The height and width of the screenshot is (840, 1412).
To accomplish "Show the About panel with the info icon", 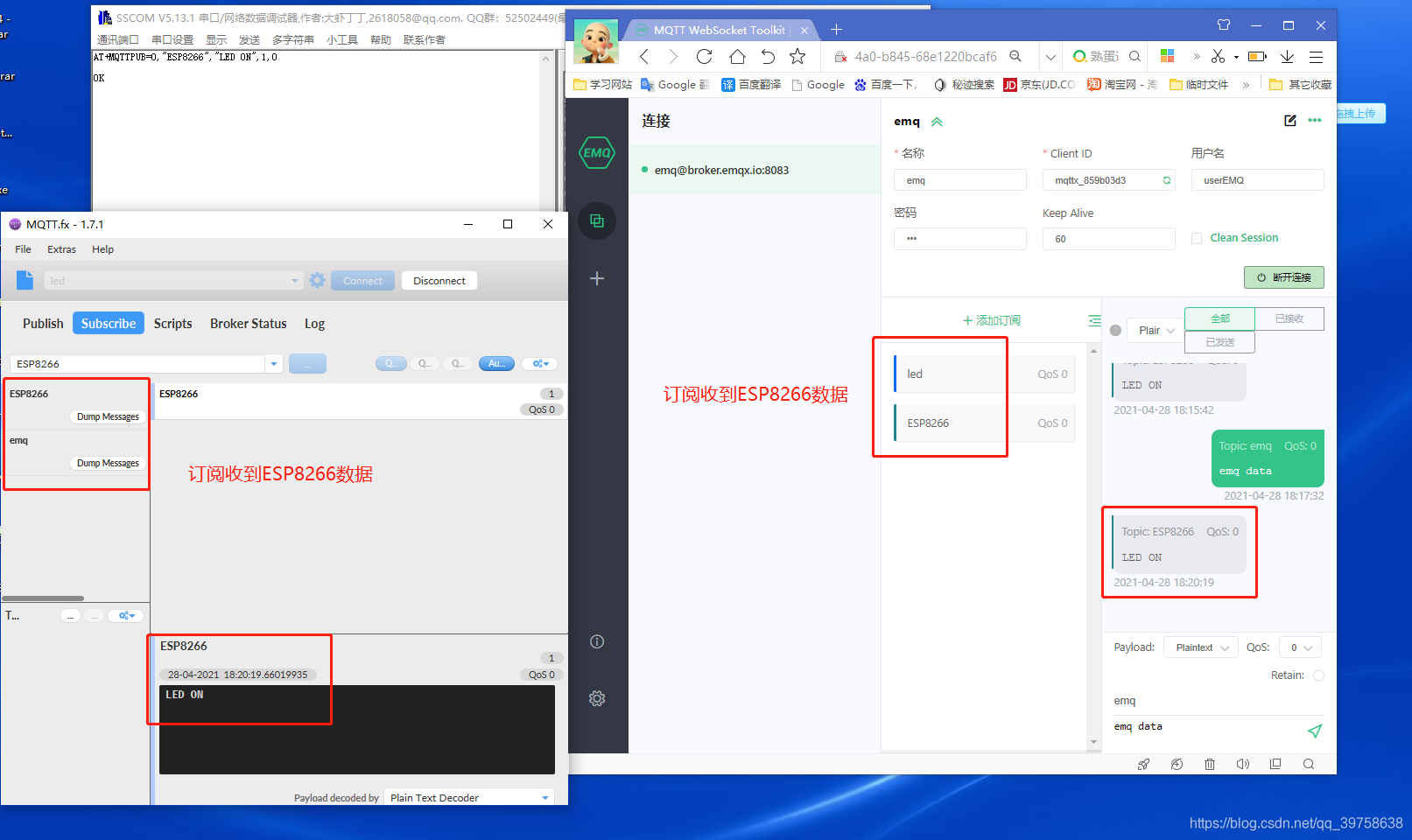I will (597, 641).
